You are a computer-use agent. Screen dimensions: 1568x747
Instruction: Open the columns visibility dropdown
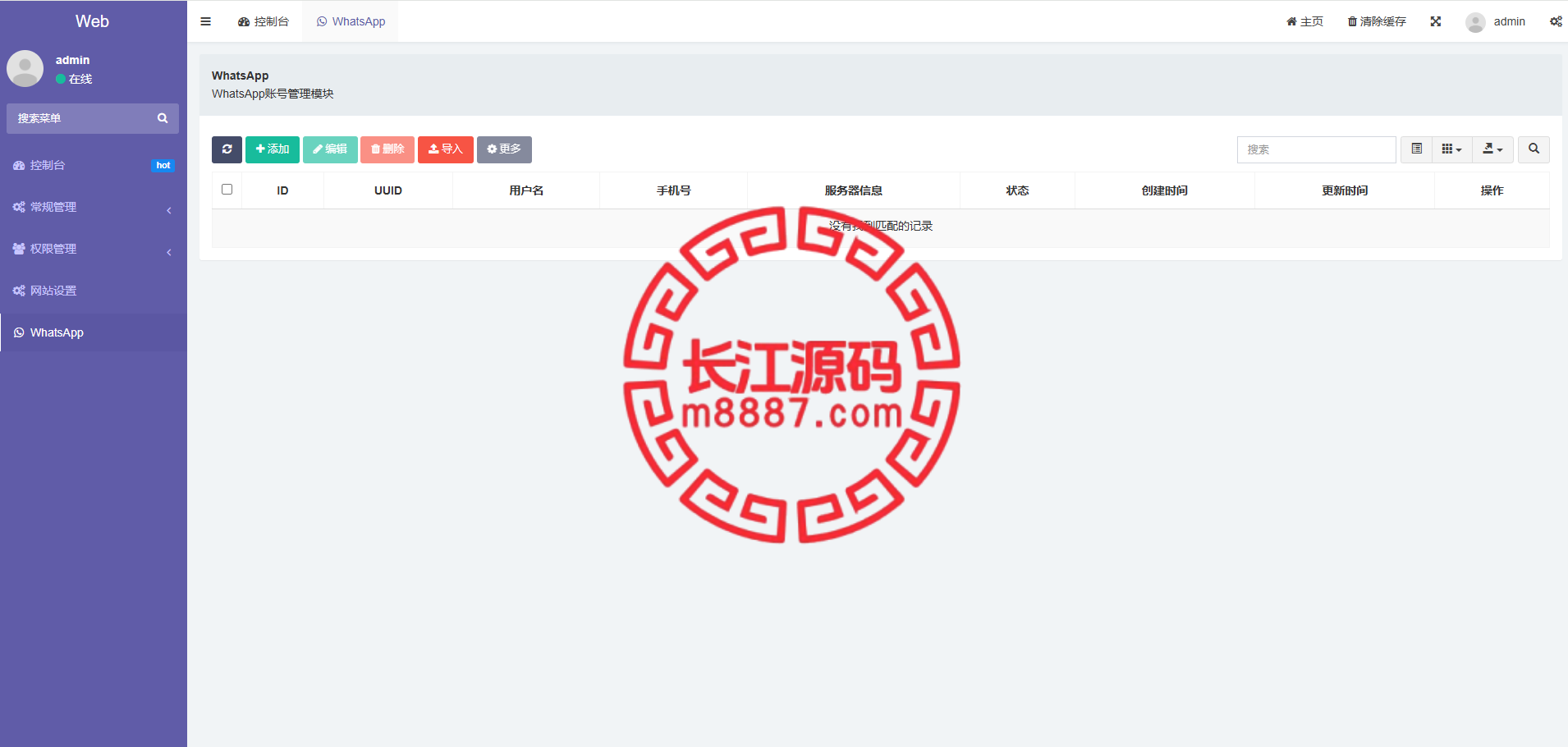point(1451,149)
